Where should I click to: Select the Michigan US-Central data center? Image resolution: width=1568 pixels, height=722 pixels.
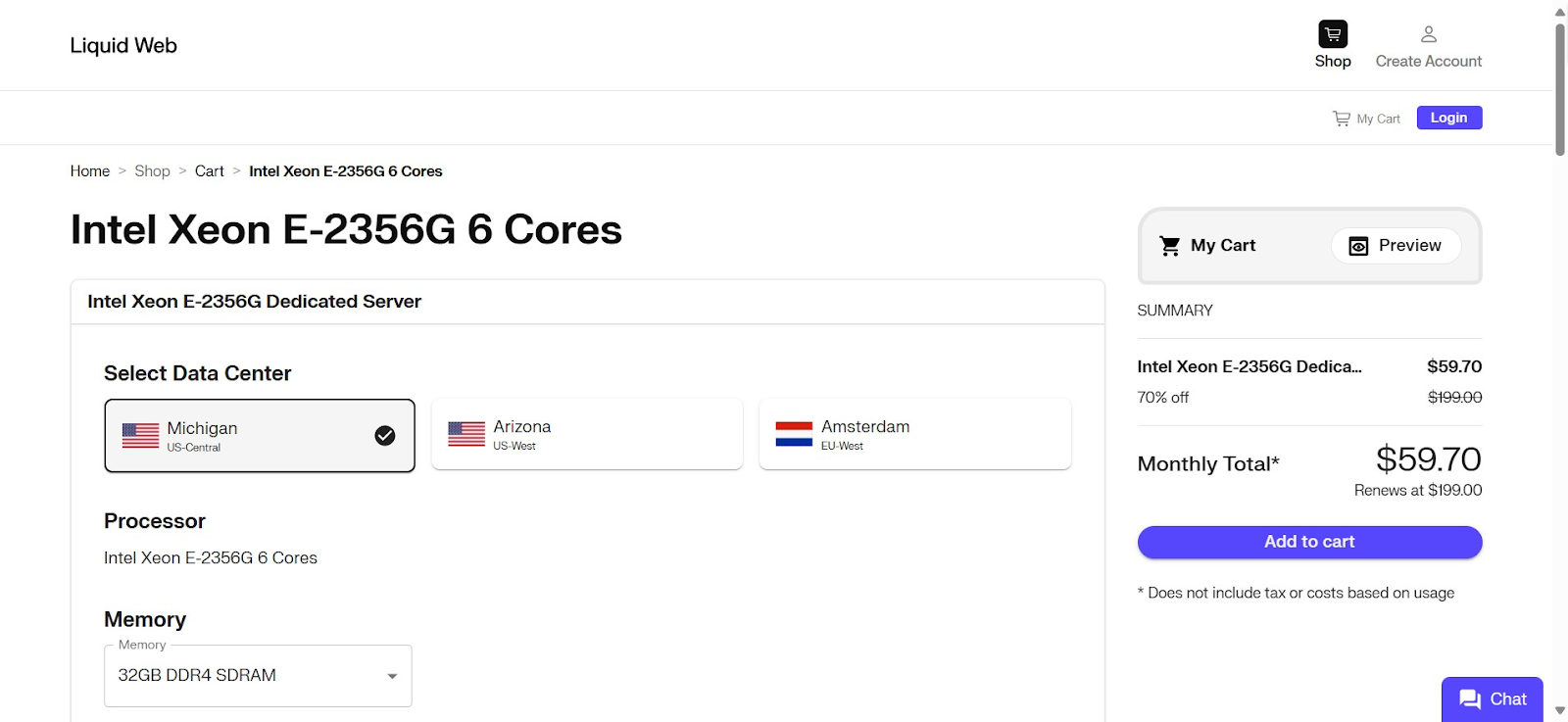coord(260,436)
